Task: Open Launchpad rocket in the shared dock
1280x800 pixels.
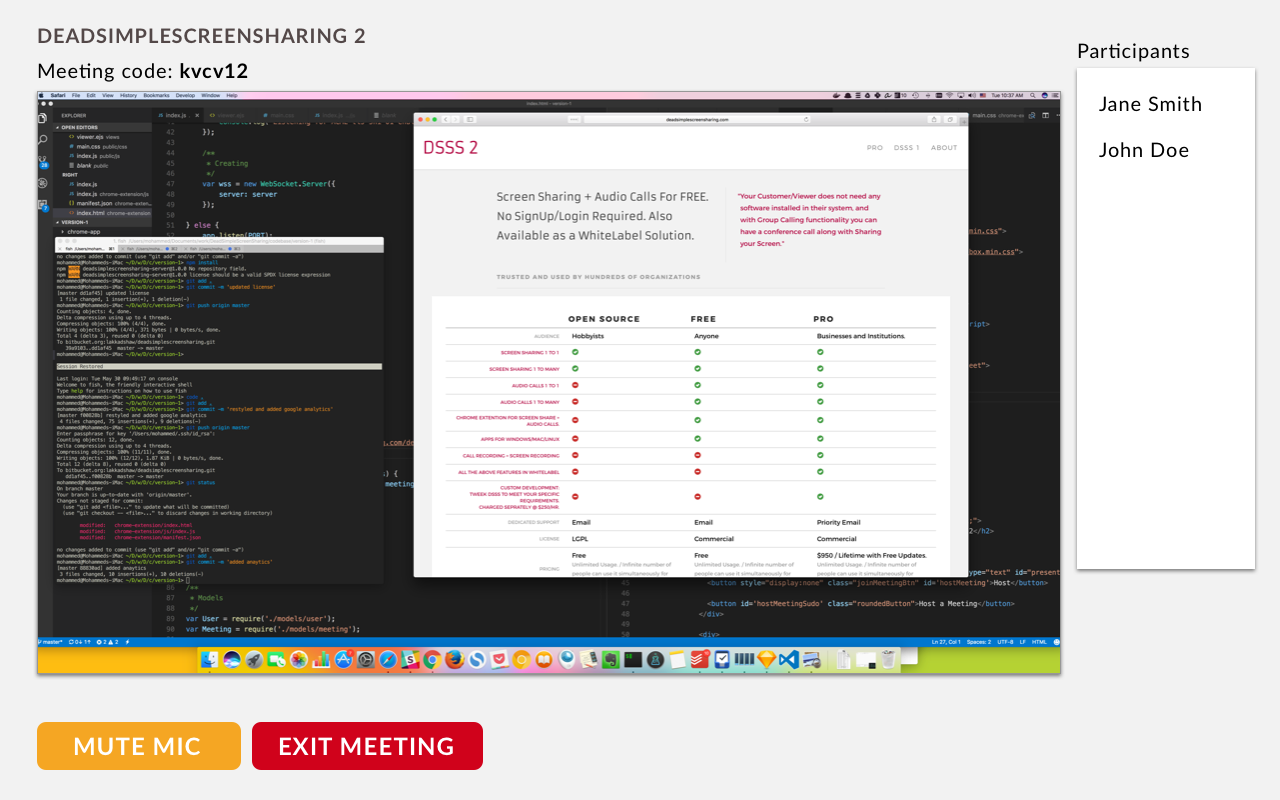Action: pyautogui.click(x=254, y=660)
